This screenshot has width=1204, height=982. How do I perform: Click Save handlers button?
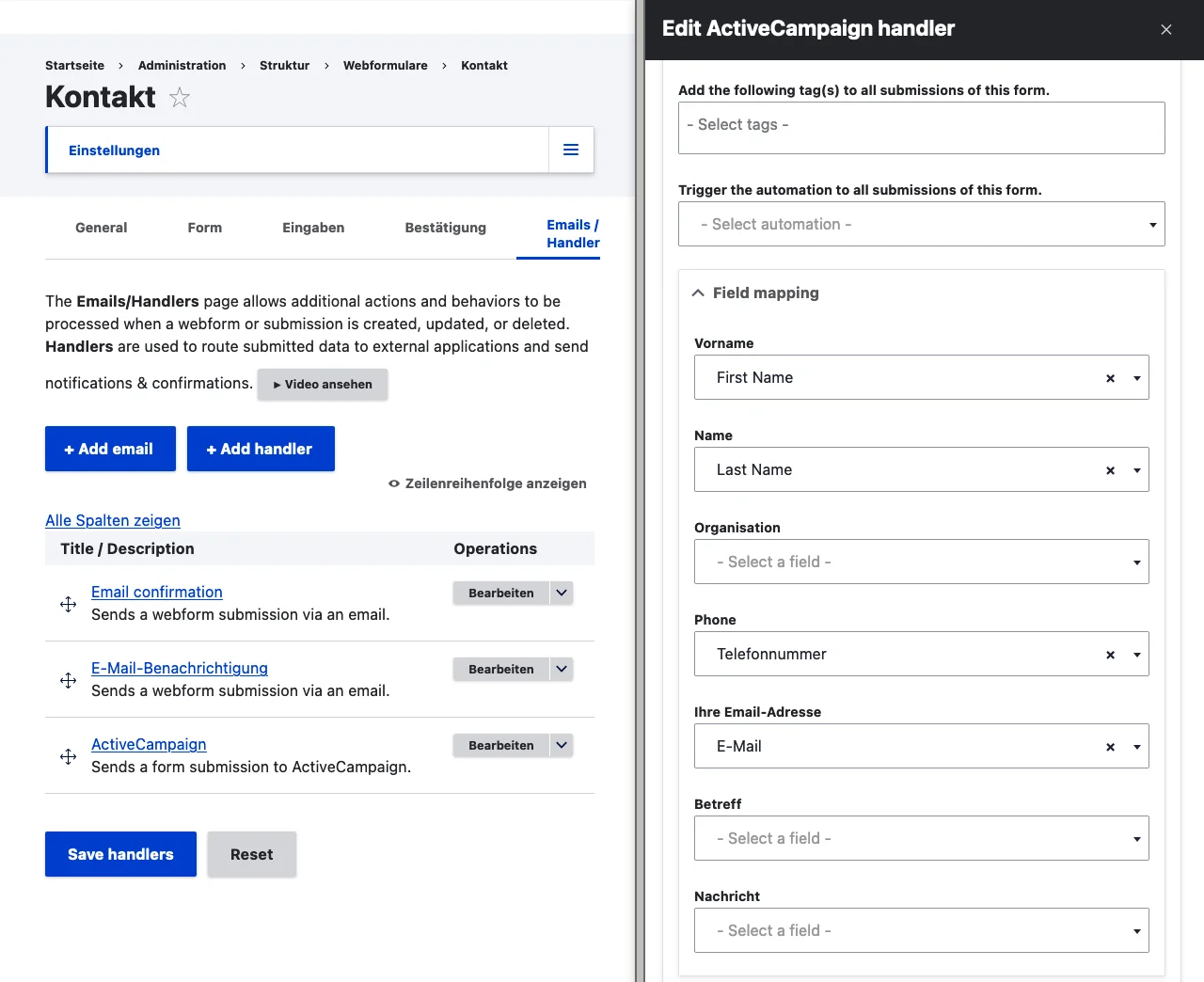[120, 854]
